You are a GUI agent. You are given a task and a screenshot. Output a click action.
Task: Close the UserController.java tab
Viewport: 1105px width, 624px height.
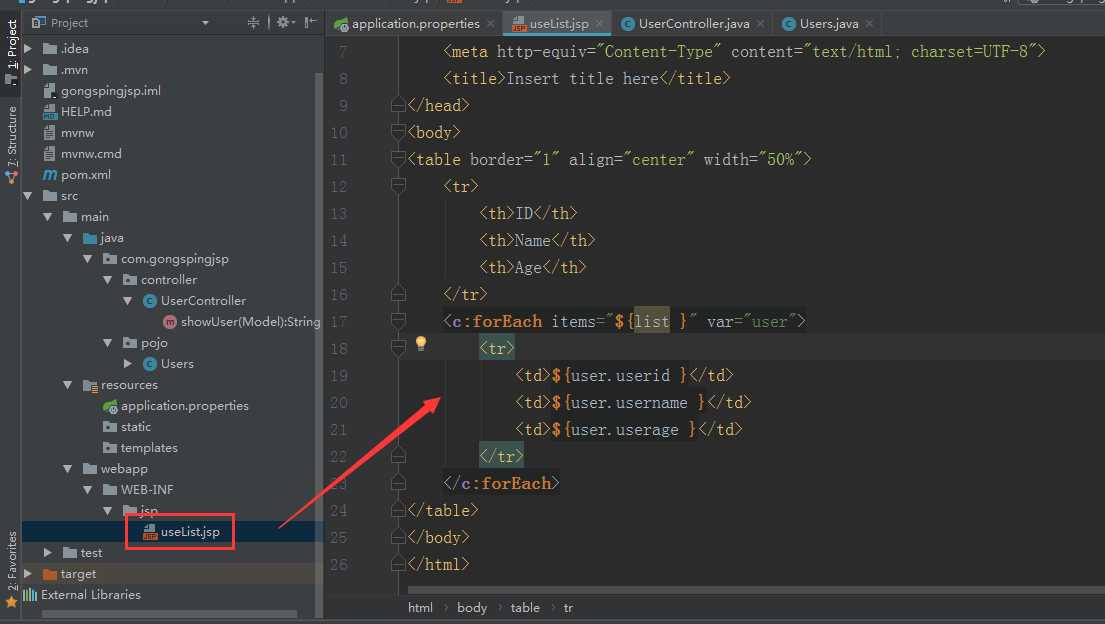(x=760, y=24)
